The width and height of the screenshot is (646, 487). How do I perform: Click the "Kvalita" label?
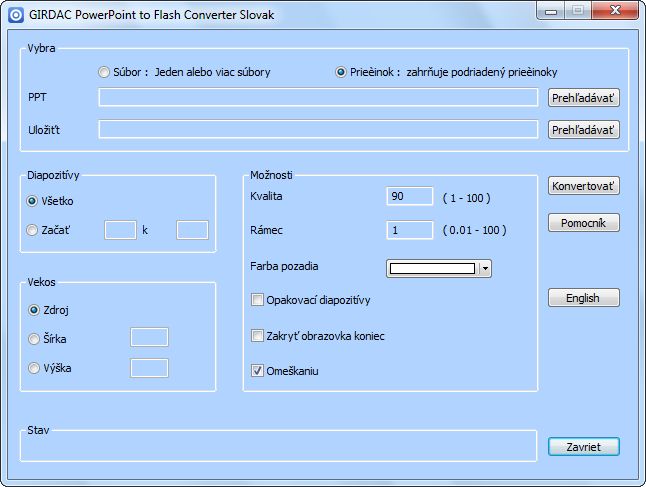[x=266, y=196]
